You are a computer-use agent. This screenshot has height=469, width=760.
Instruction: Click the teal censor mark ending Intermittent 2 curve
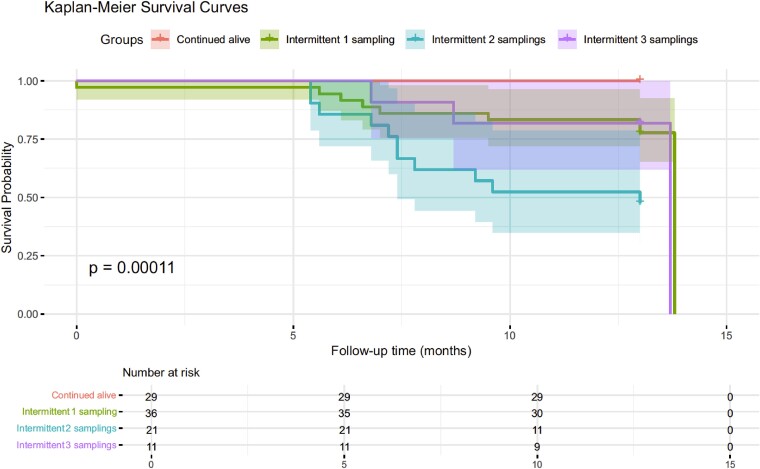click(640, 201)
